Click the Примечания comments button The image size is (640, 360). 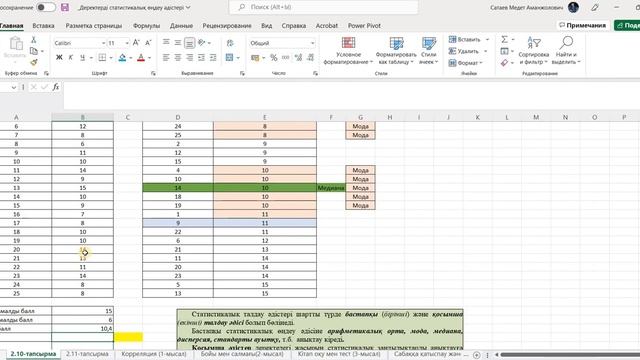(x=582, y=25)
